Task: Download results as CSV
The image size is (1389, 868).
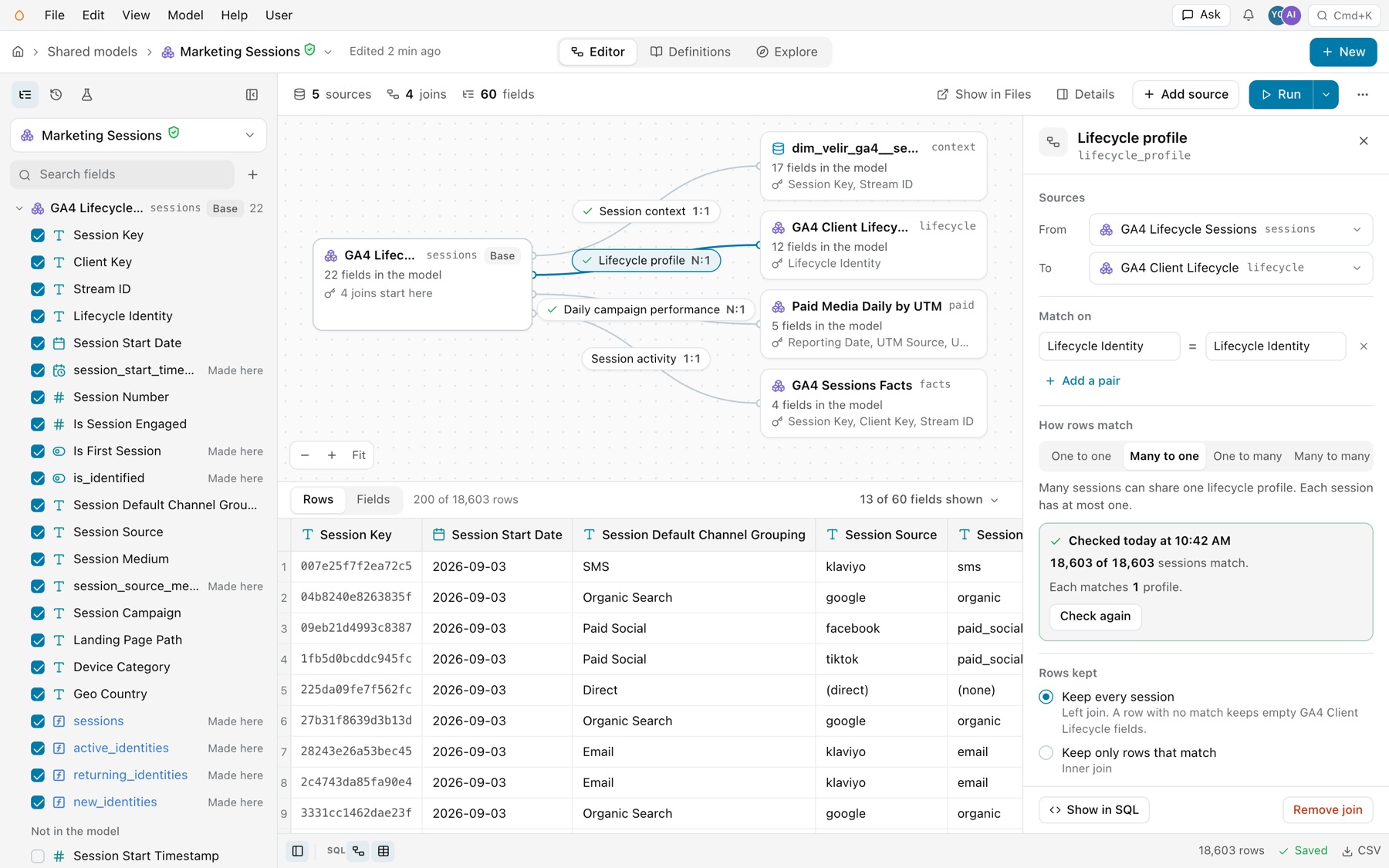Action: 1361,850
